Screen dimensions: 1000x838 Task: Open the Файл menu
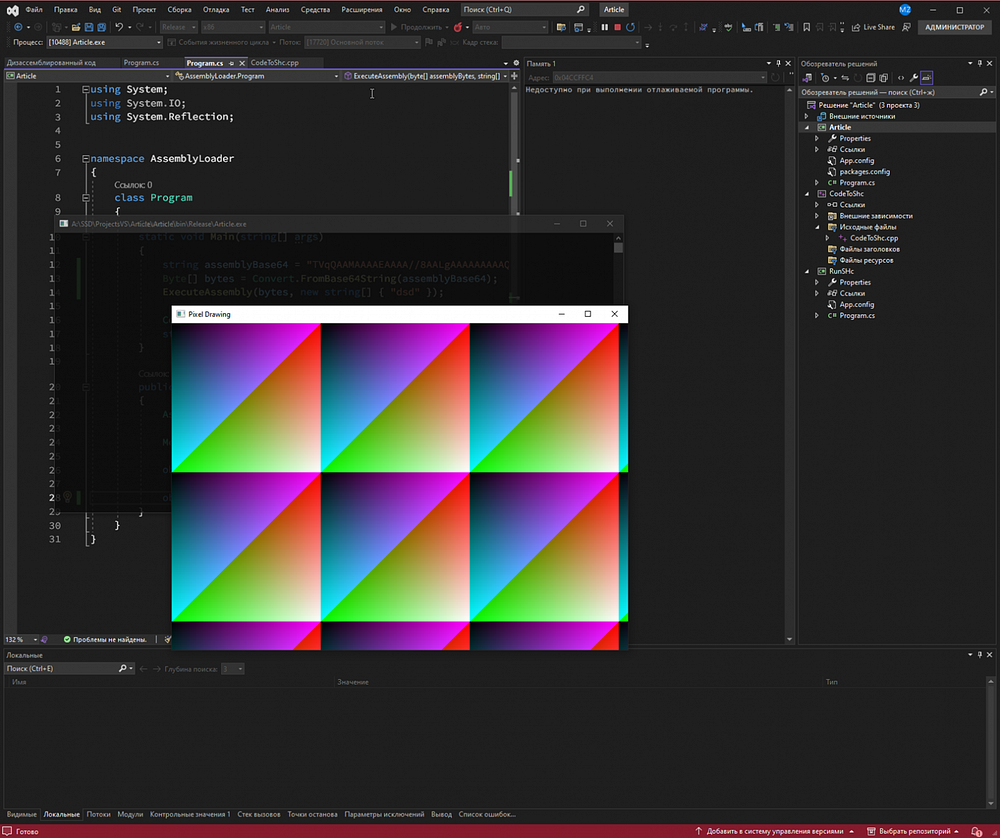pyautogui.click(x=34, y=10)
